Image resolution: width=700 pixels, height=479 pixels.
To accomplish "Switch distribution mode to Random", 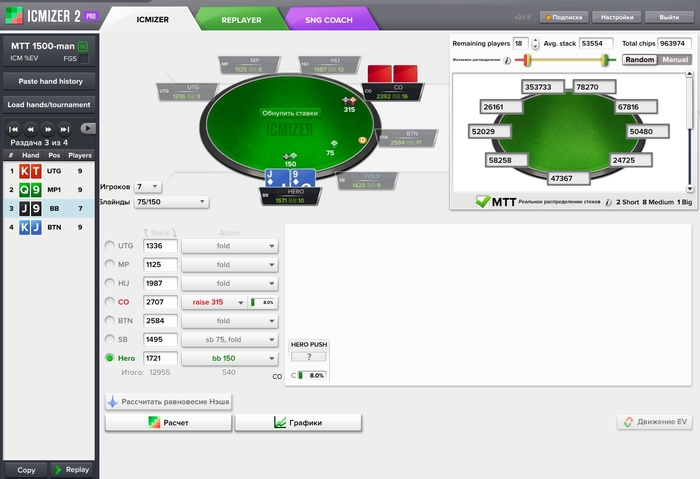I will click(x=640, y=59).
